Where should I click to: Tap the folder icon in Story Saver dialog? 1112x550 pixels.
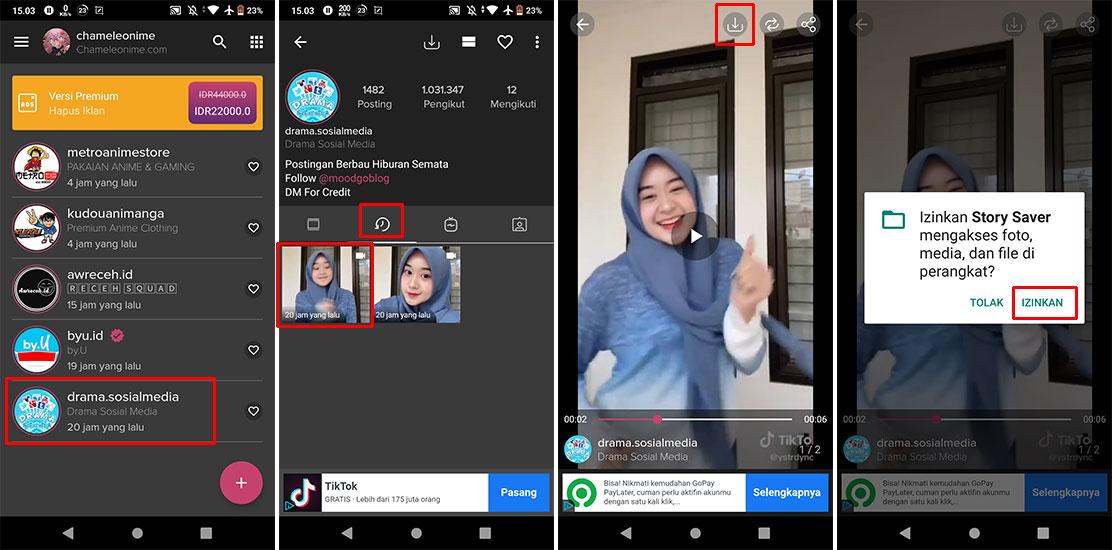894,219
